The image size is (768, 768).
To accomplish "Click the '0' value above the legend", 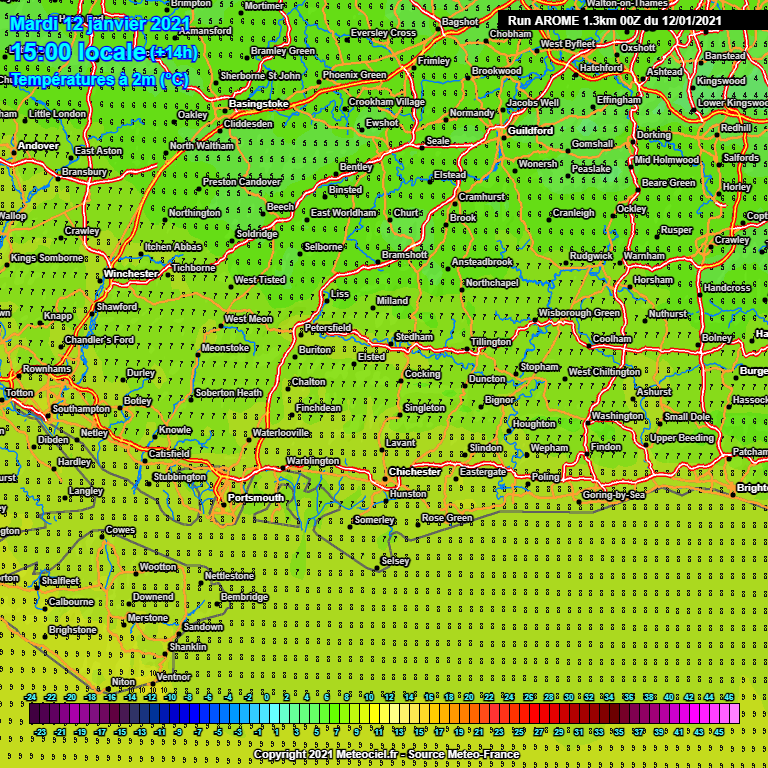I will (266, 697).
